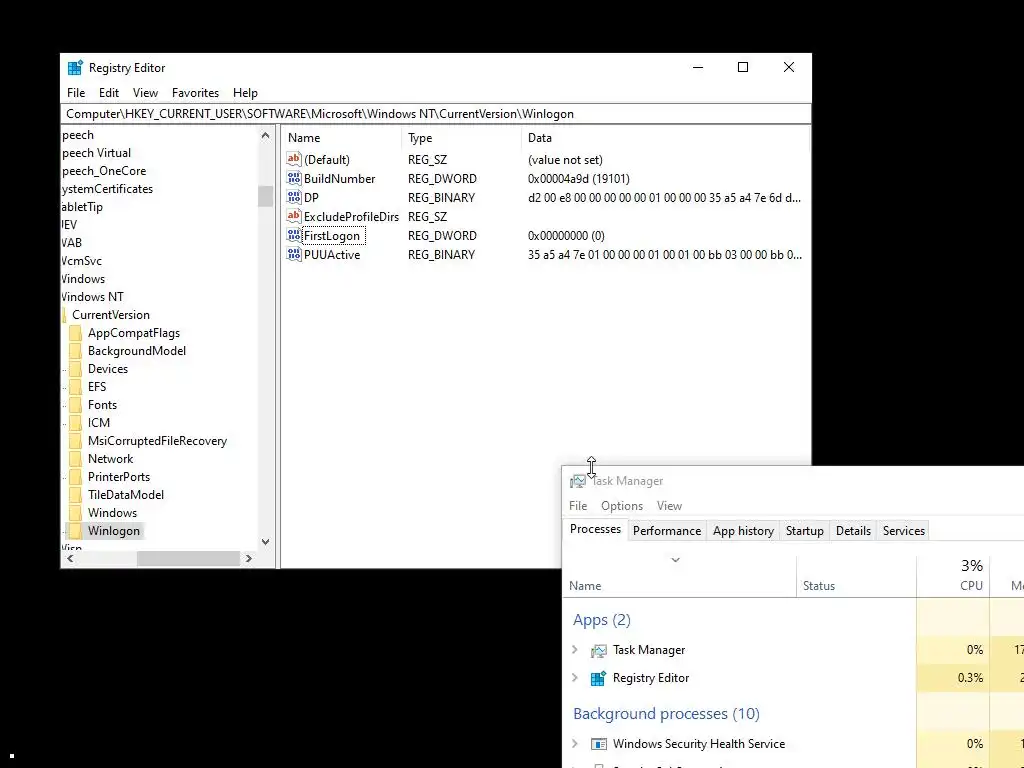This screenshot has width=1024, height=768.
Task: Click the tree scroll up arrow
Action: pos(265,136)
